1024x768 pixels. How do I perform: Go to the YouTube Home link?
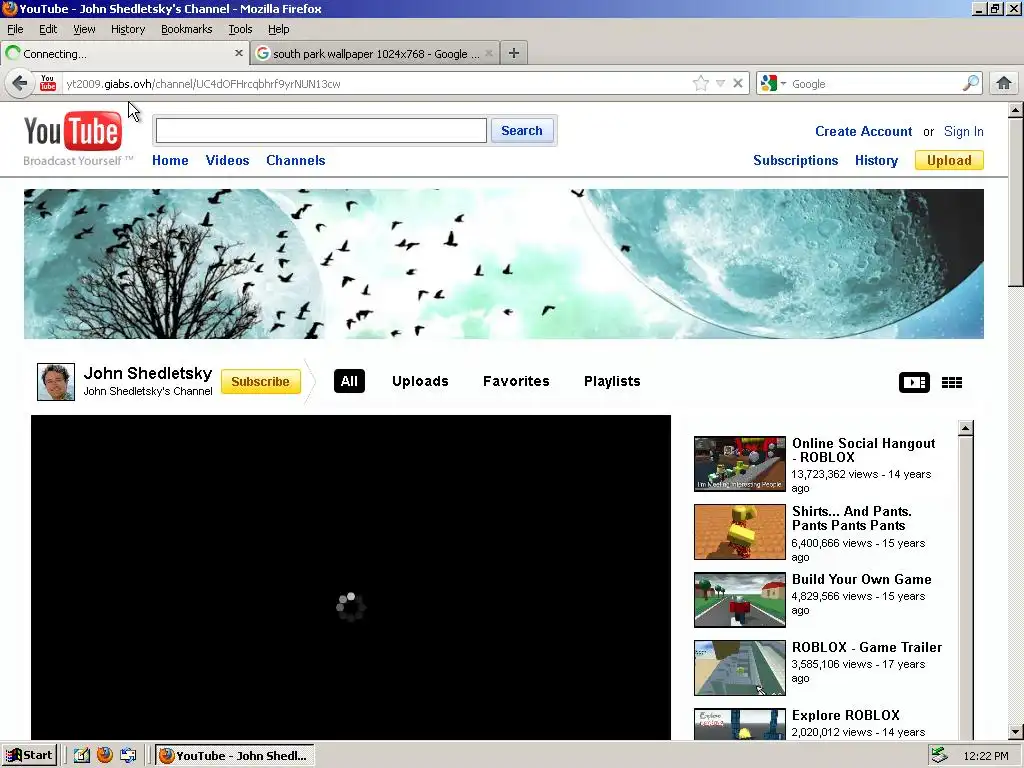pos(170,161)
